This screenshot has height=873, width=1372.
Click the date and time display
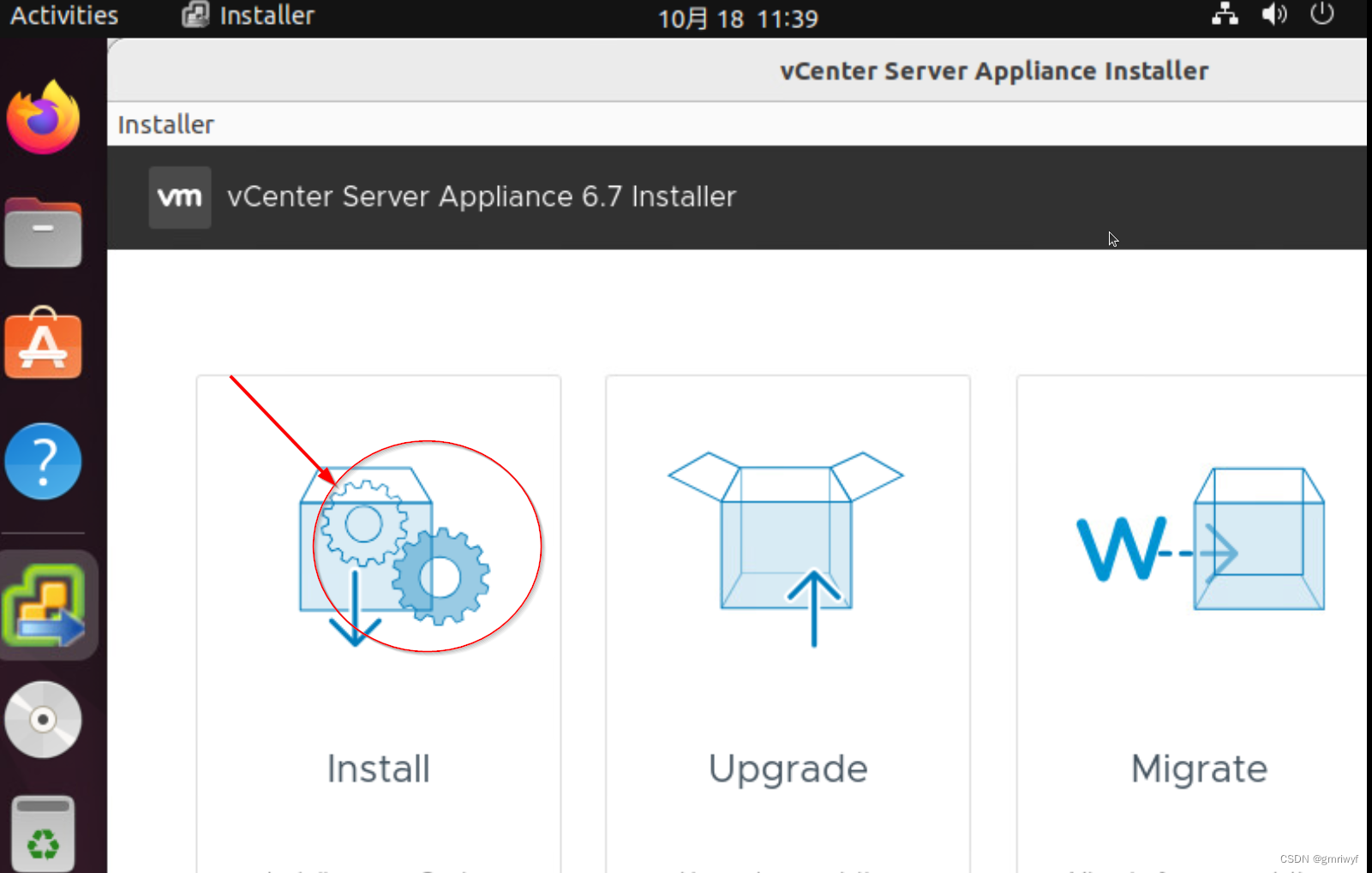tap(738, 18)
